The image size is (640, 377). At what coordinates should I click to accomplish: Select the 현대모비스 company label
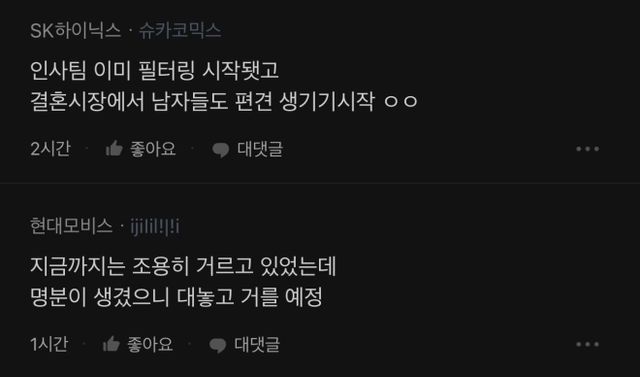pyautogui.click(x=71, y=226)
